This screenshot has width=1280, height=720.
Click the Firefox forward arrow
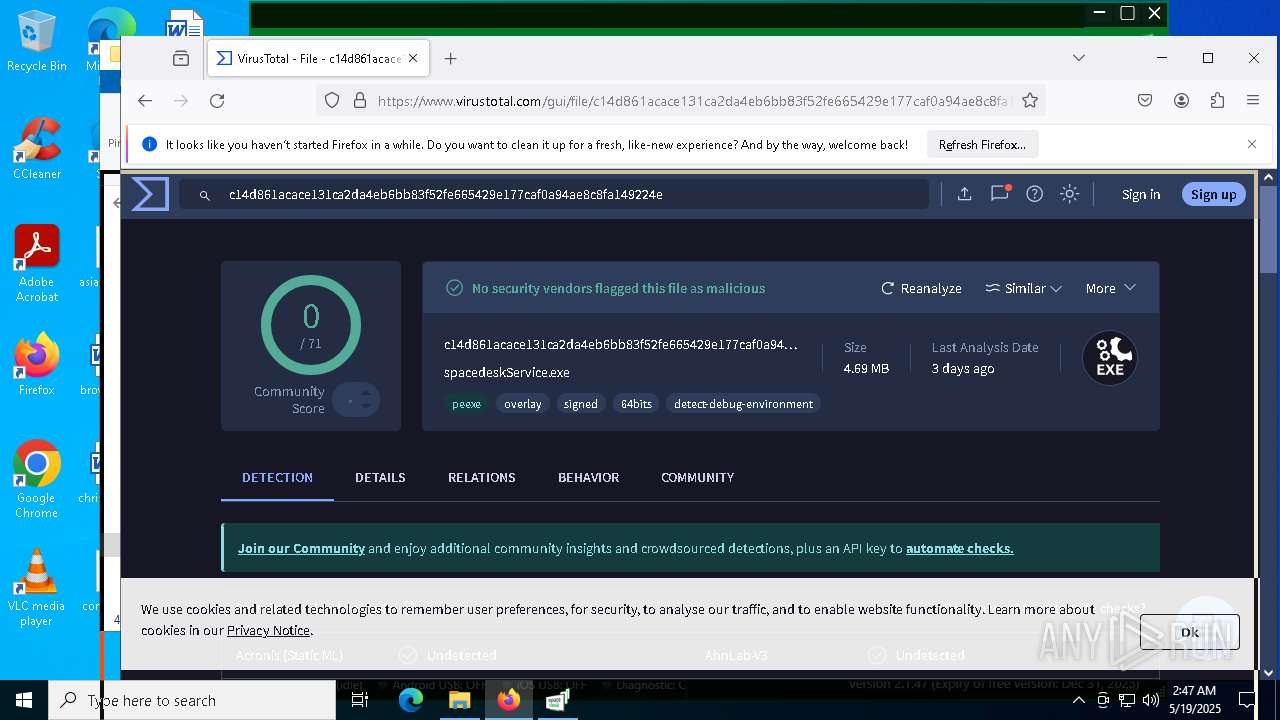(x=181, y=100)
